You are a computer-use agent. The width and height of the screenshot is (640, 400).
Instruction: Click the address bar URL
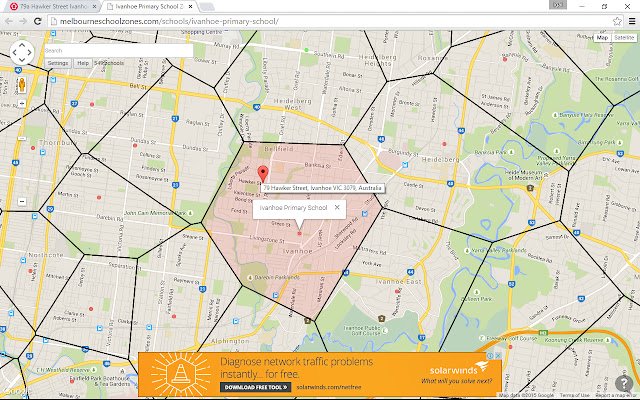[x=169, y=21]
